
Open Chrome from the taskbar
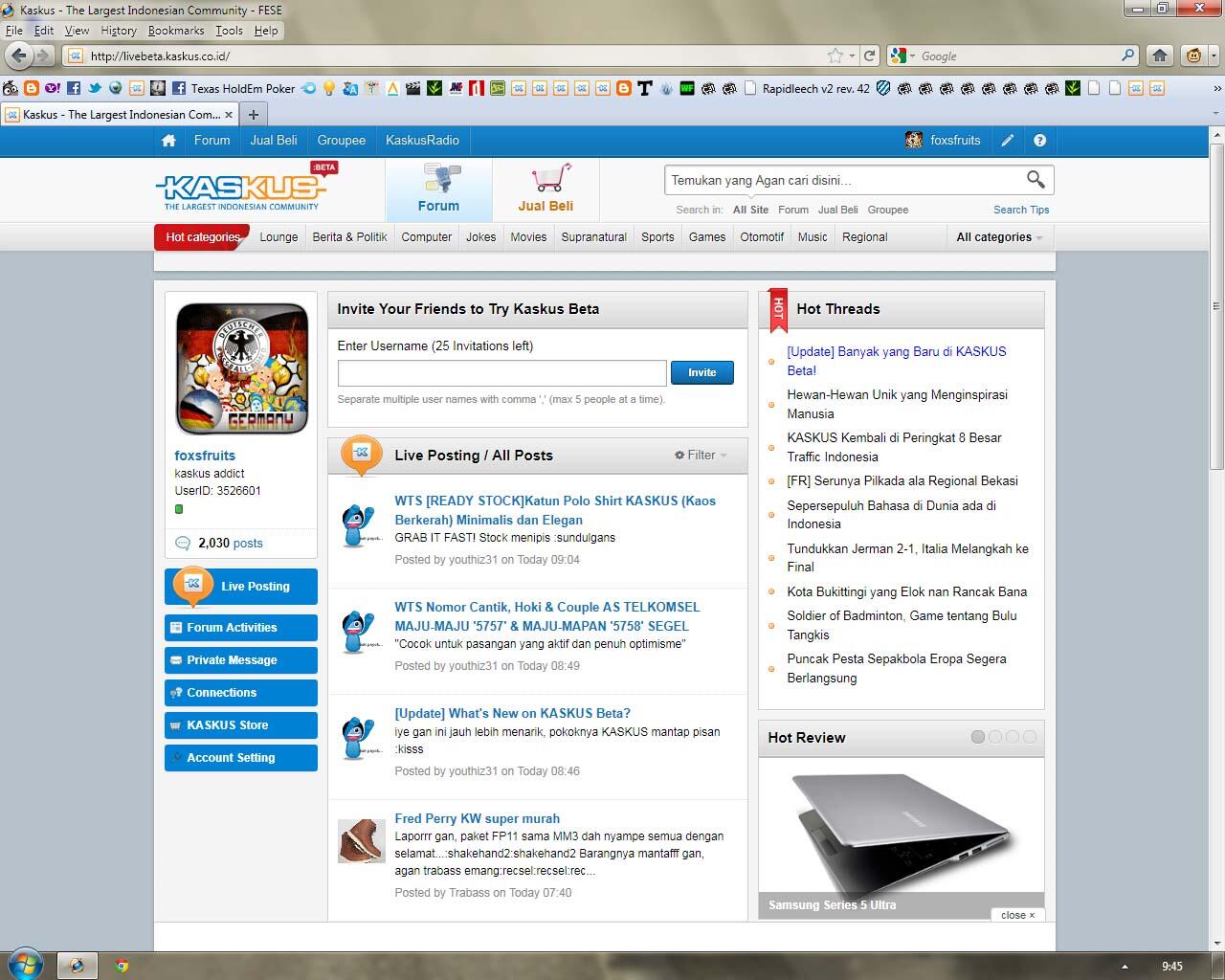point(122,966)
